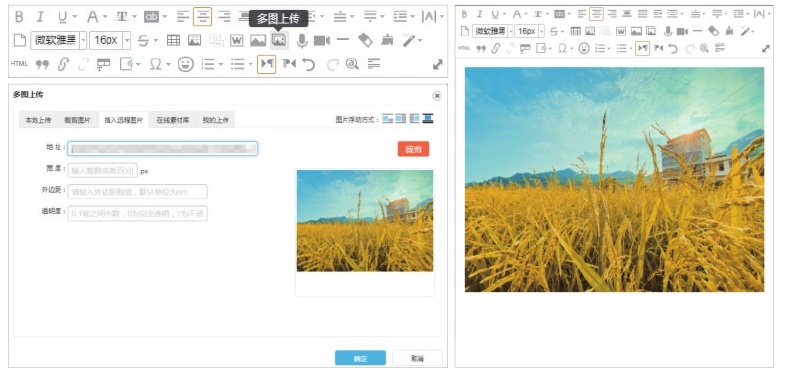Screen dimensions: 786x374
Task: Select the fourth dark image float mode icon
Action: pos(428,119)
